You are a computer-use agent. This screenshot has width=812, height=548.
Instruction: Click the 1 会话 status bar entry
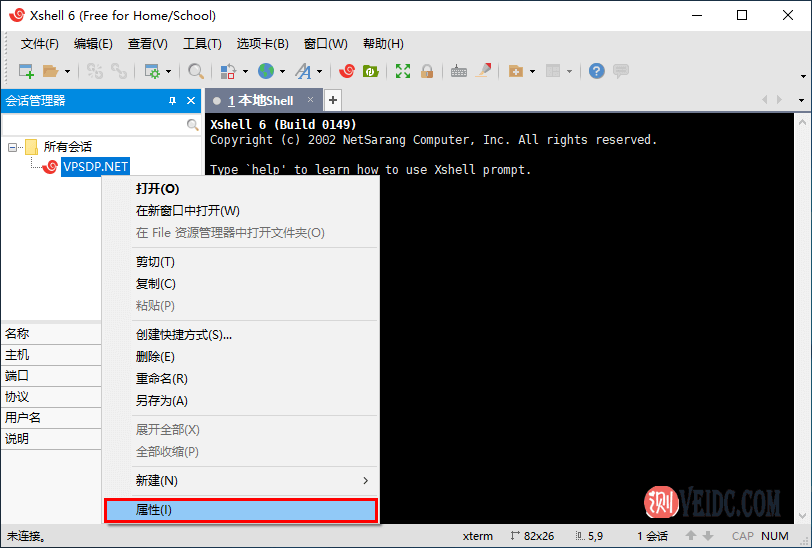(652, 536)
